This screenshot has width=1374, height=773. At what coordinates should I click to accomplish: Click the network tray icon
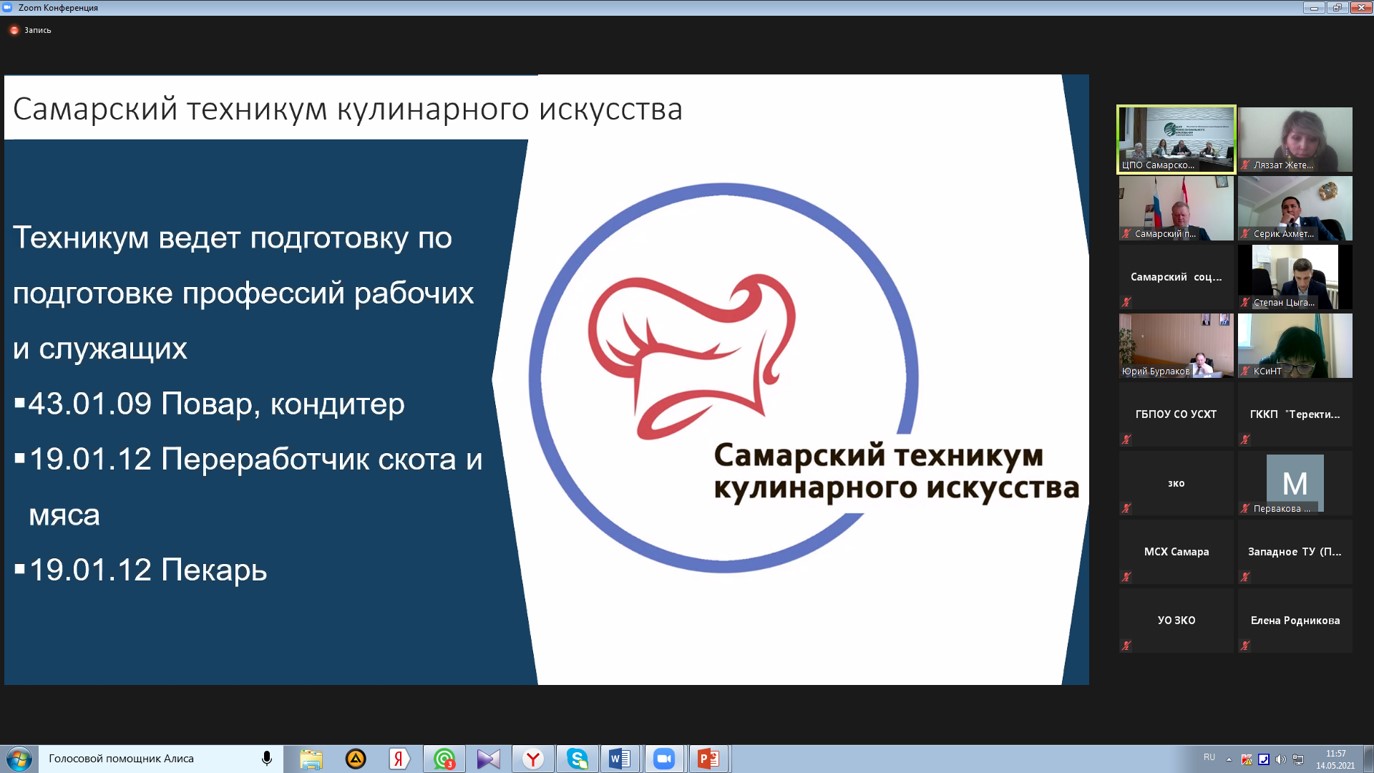(1298, 759)
